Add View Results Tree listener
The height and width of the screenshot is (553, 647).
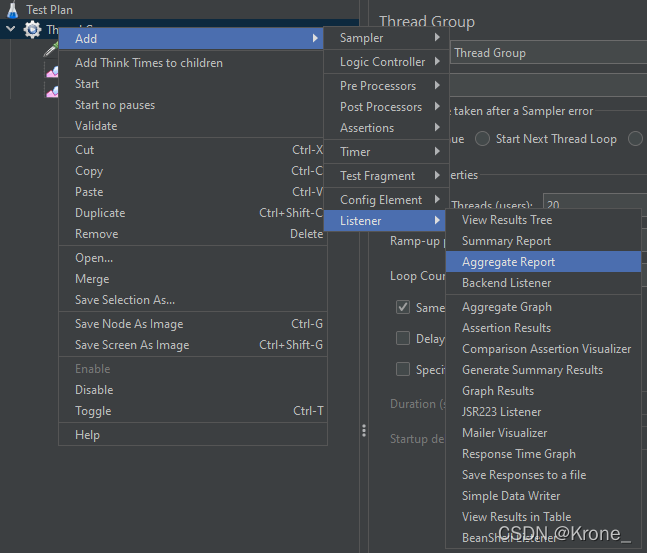tap(543, 220)
